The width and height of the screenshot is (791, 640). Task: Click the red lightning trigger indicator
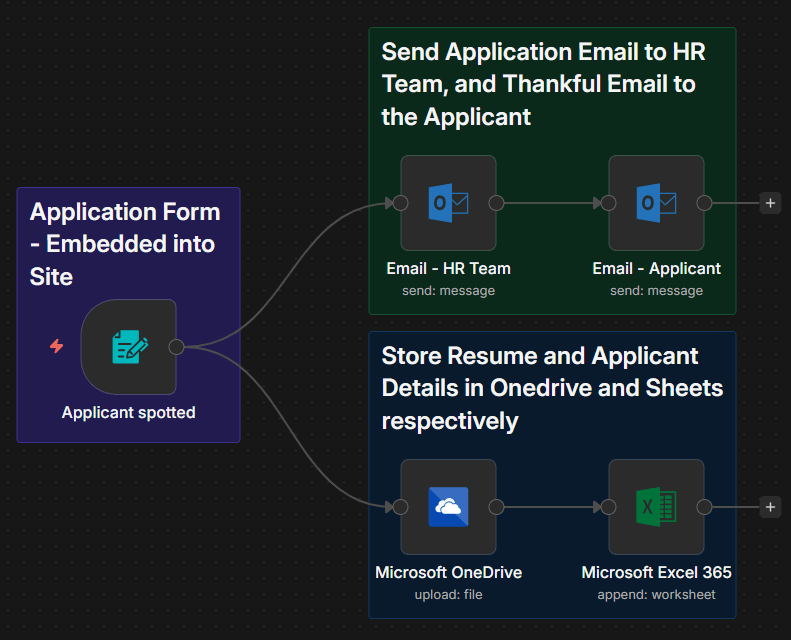tap(56, 346)
